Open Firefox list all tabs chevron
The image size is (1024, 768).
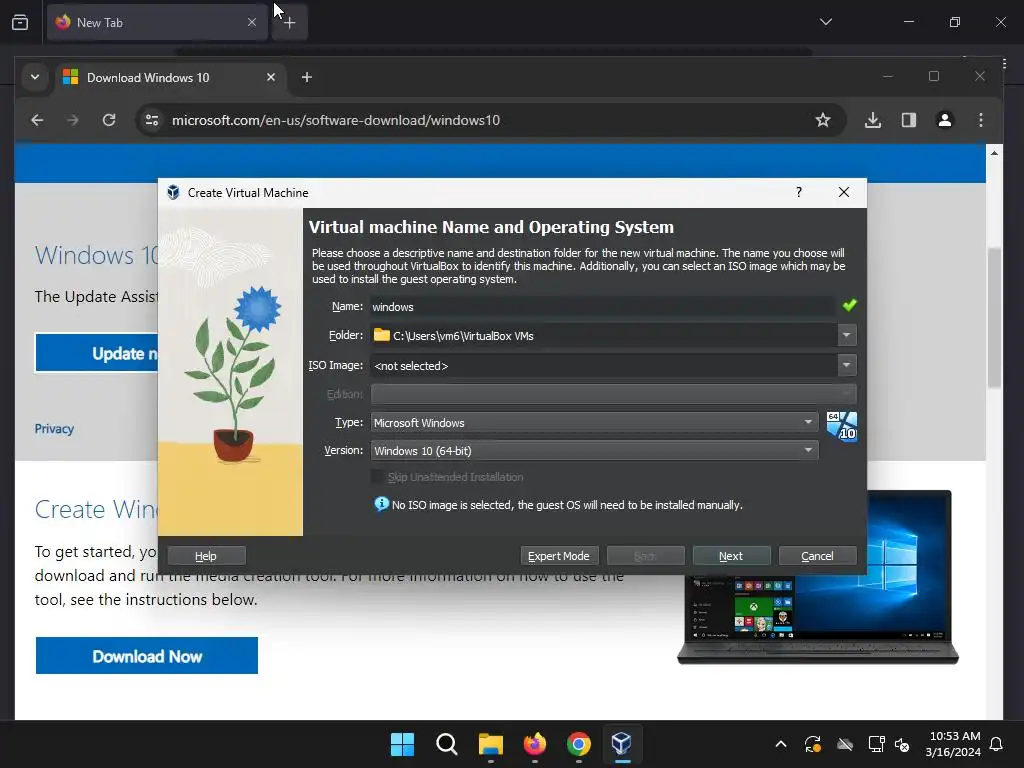[x=825, y=22]
